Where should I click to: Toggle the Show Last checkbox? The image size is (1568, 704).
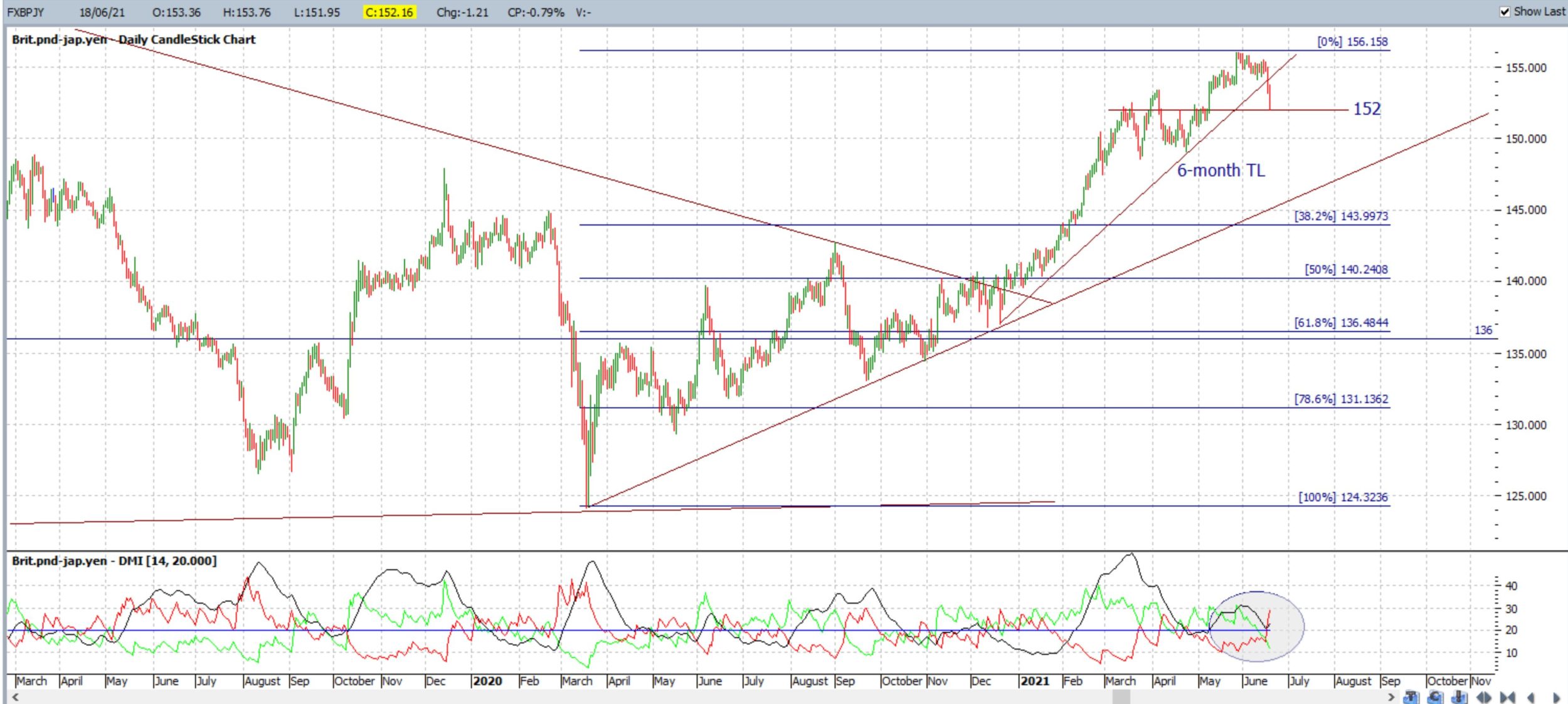pos(1505,12)
